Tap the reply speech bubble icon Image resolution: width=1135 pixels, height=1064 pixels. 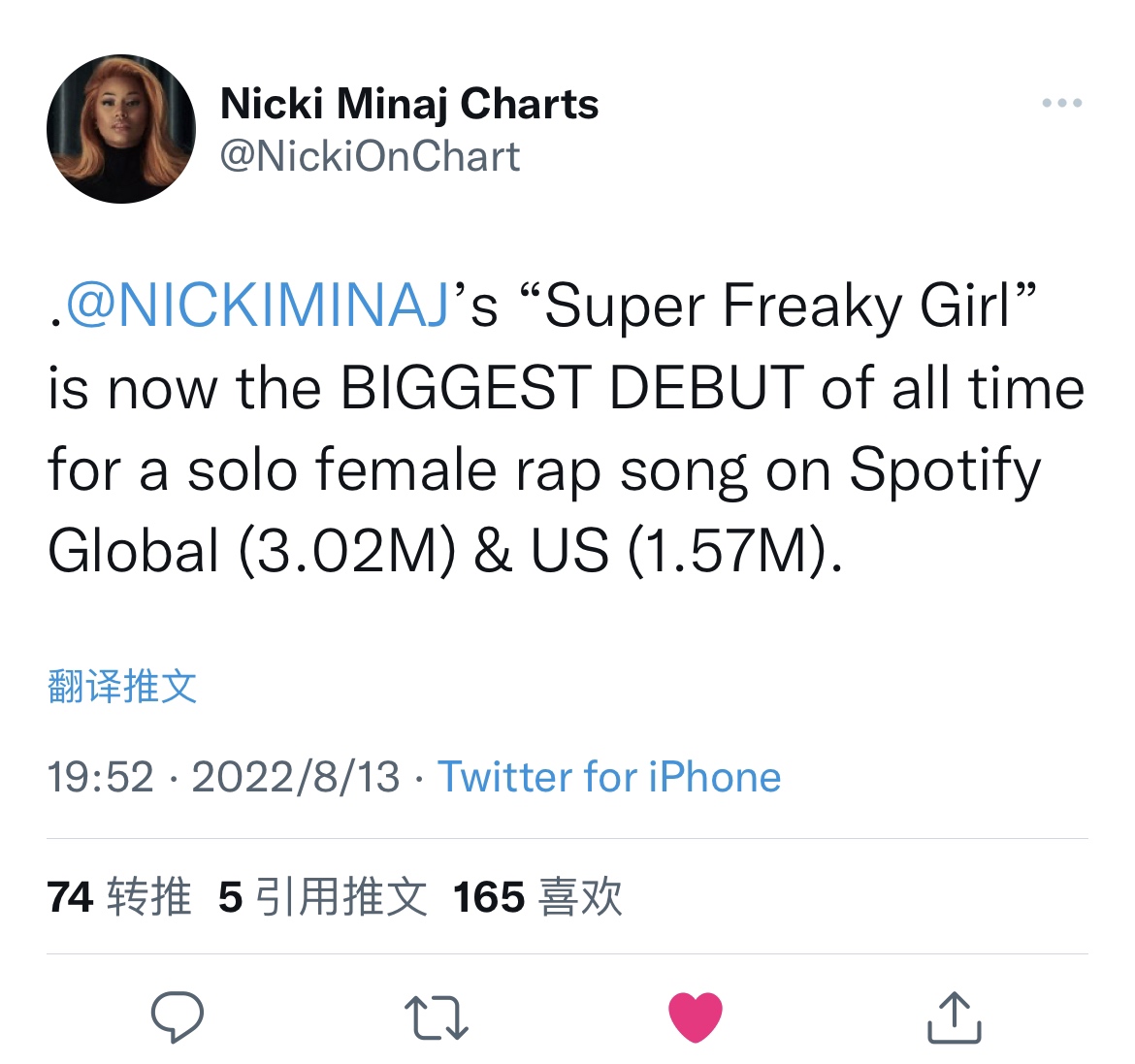178,1016
